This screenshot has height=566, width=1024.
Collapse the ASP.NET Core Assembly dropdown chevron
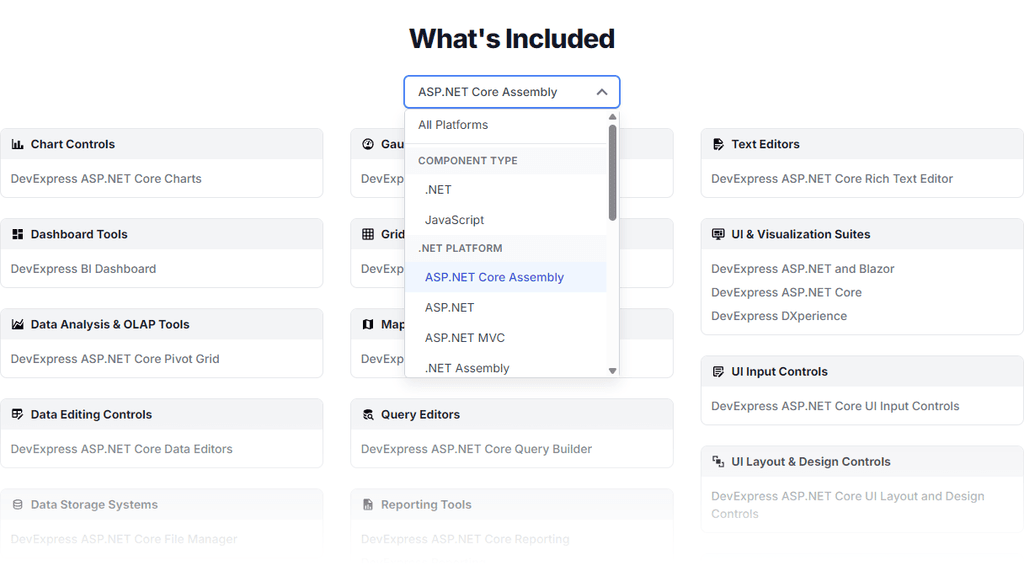(x=602, y=92)
